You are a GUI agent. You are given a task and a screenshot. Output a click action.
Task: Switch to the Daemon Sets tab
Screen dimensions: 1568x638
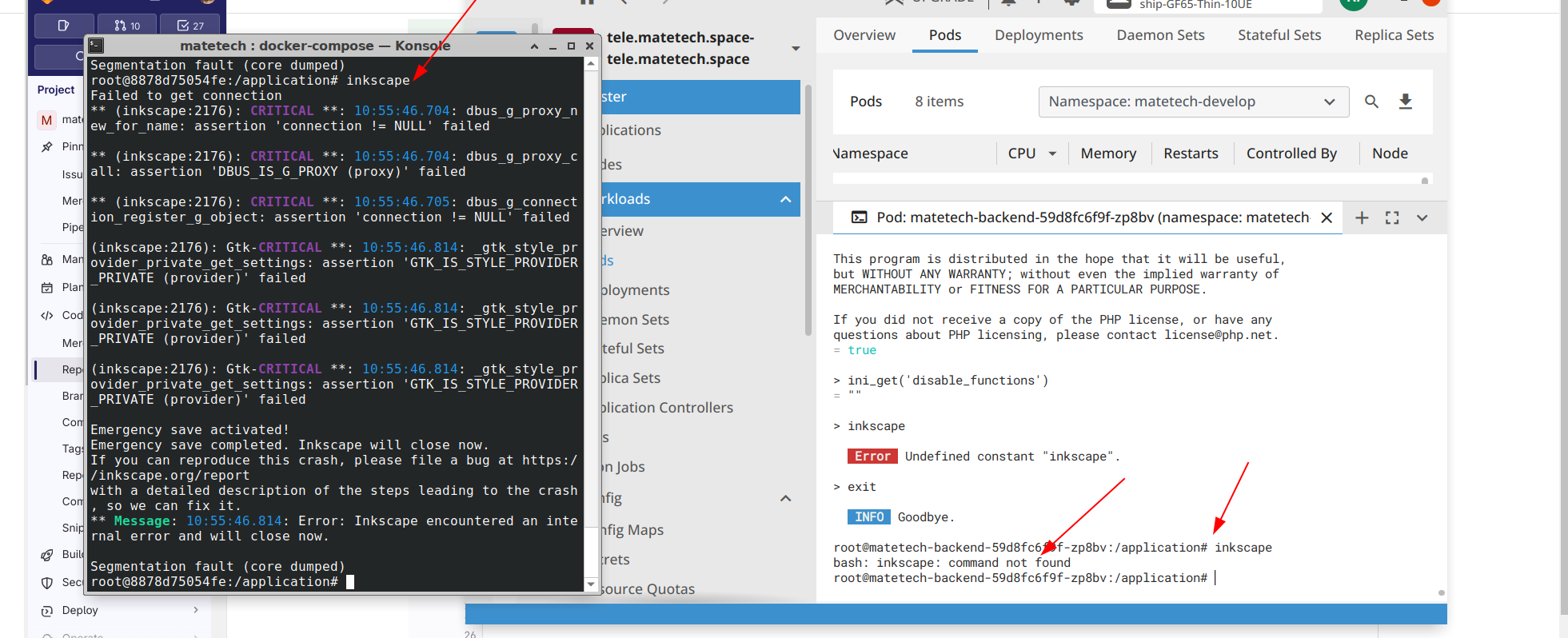tap(1160, 35)
